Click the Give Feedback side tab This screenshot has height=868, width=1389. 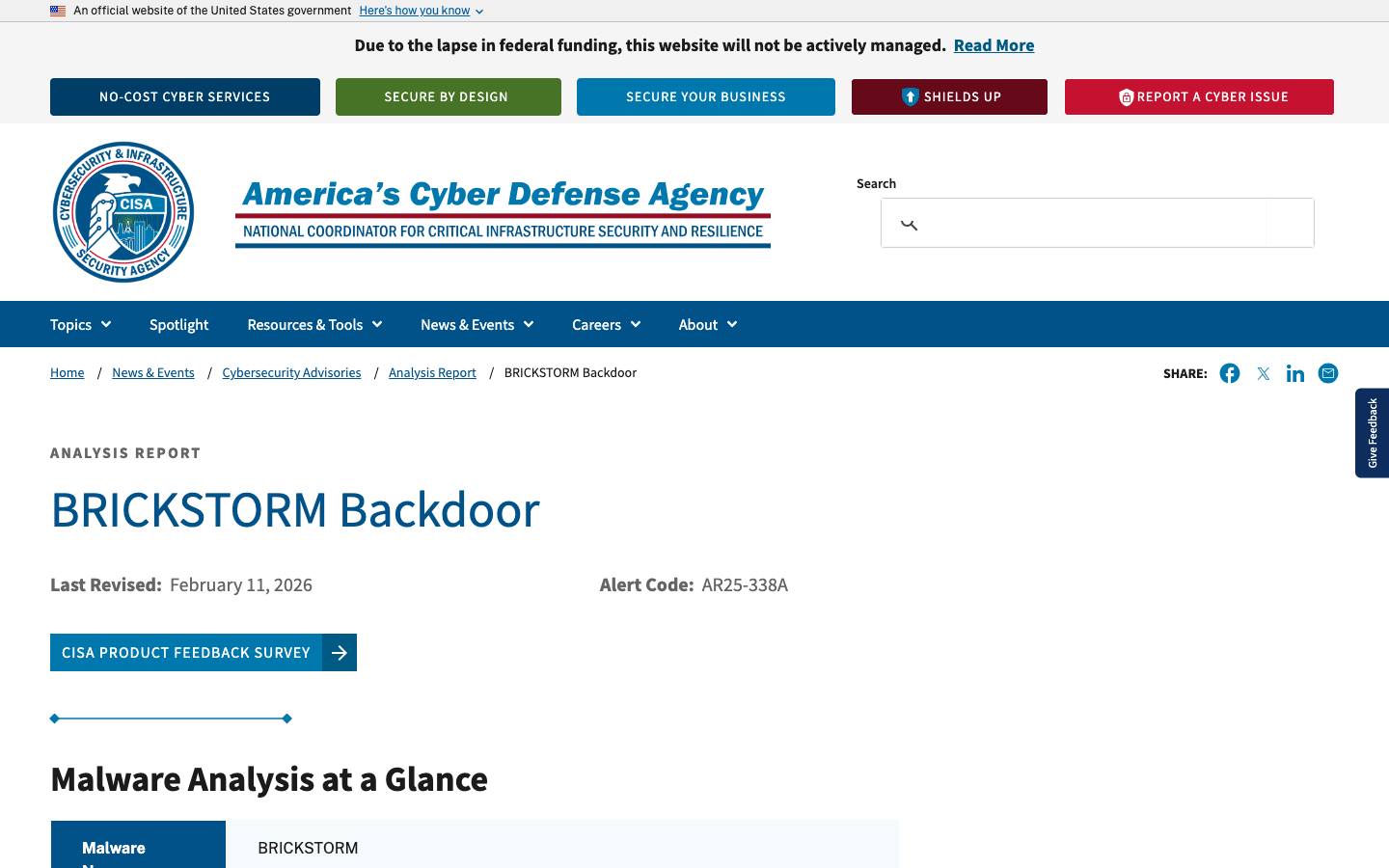[x=1373, y=433]
